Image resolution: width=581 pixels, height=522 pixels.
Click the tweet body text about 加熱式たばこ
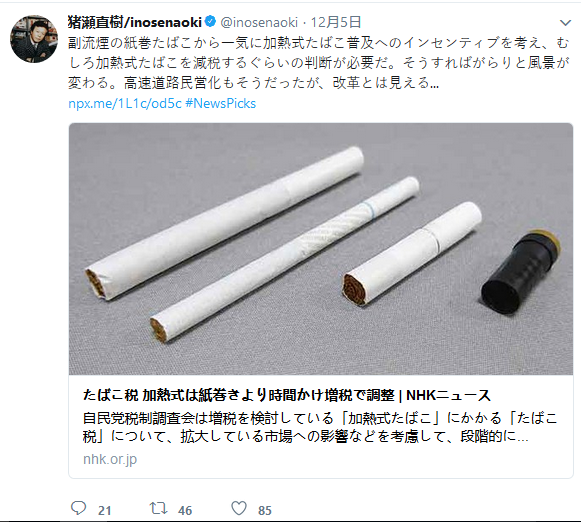point(319,63)
